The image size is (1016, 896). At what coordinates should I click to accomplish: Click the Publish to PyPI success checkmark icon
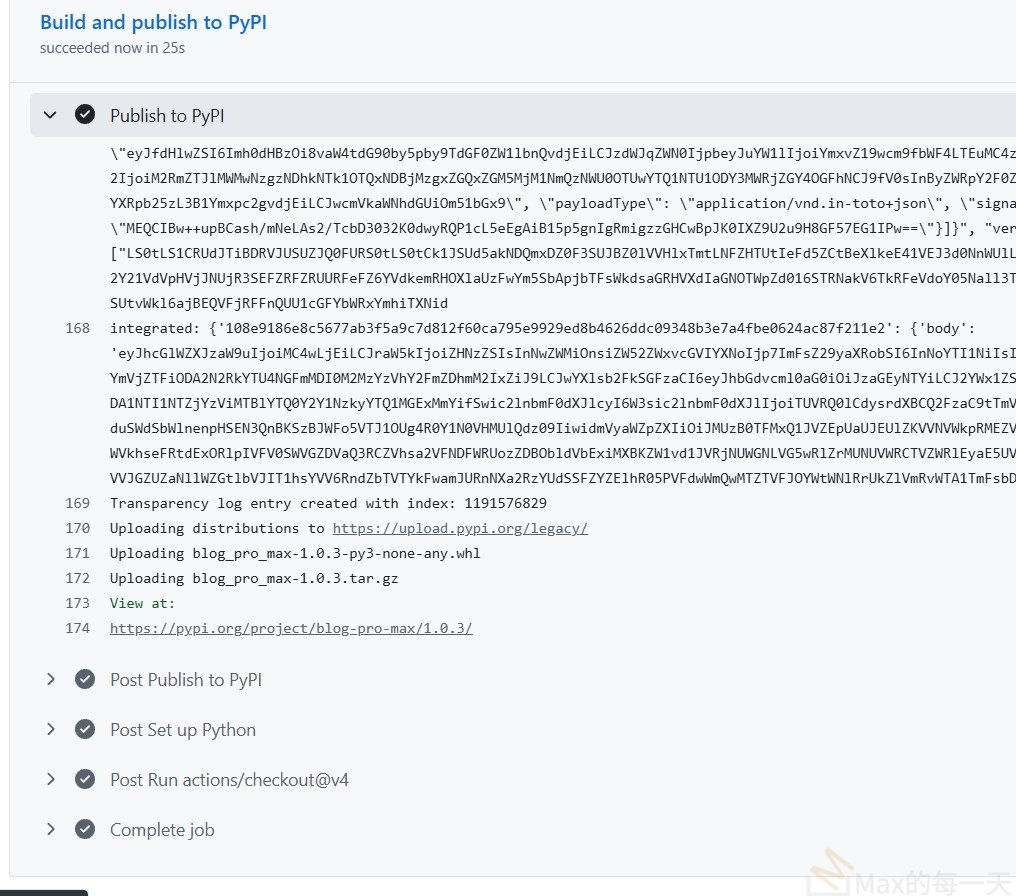pos(85,115)
